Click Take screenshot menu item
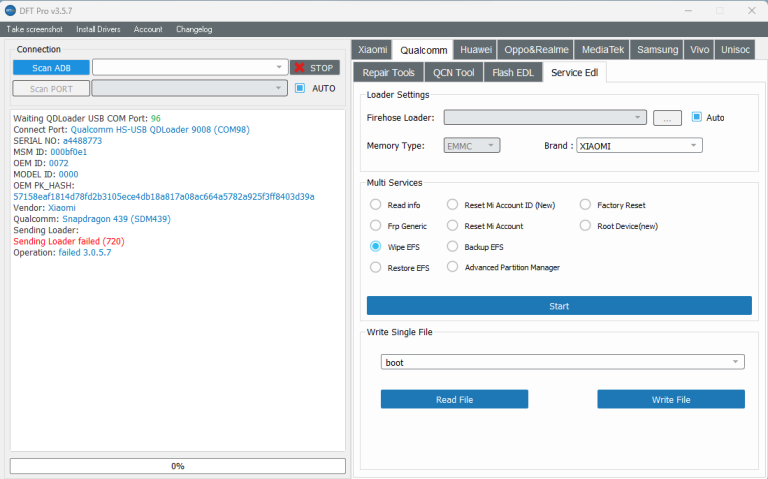 34,29
